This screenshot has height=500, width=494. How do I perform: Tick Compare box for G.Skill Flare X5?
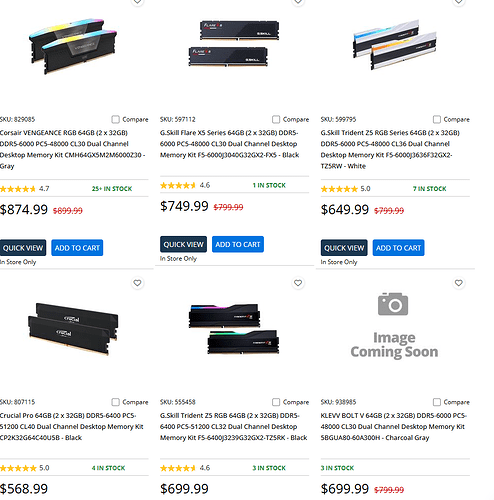click(x=276, y=119)
